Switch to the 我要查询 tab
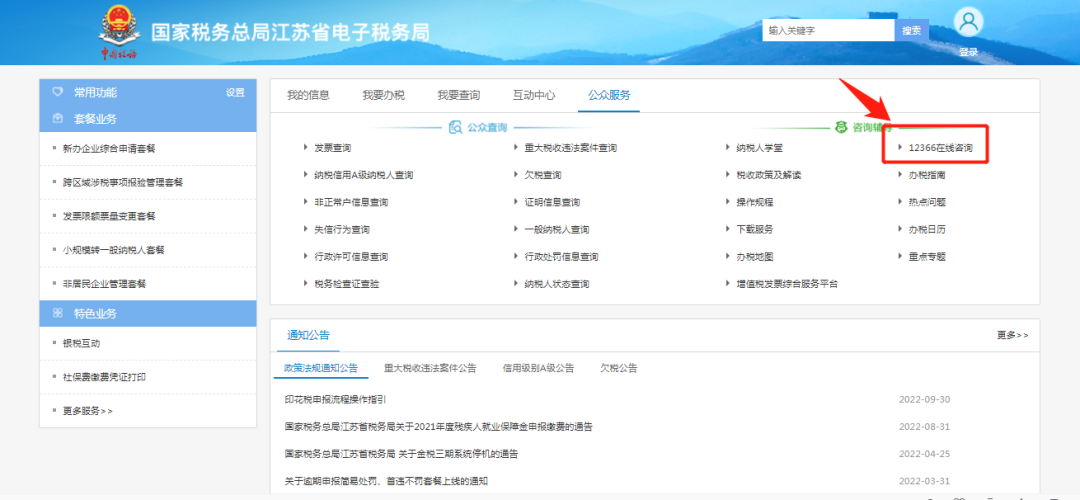This screenshot has height=500, width=1080. pyautogui.click(x=459, y=95)
